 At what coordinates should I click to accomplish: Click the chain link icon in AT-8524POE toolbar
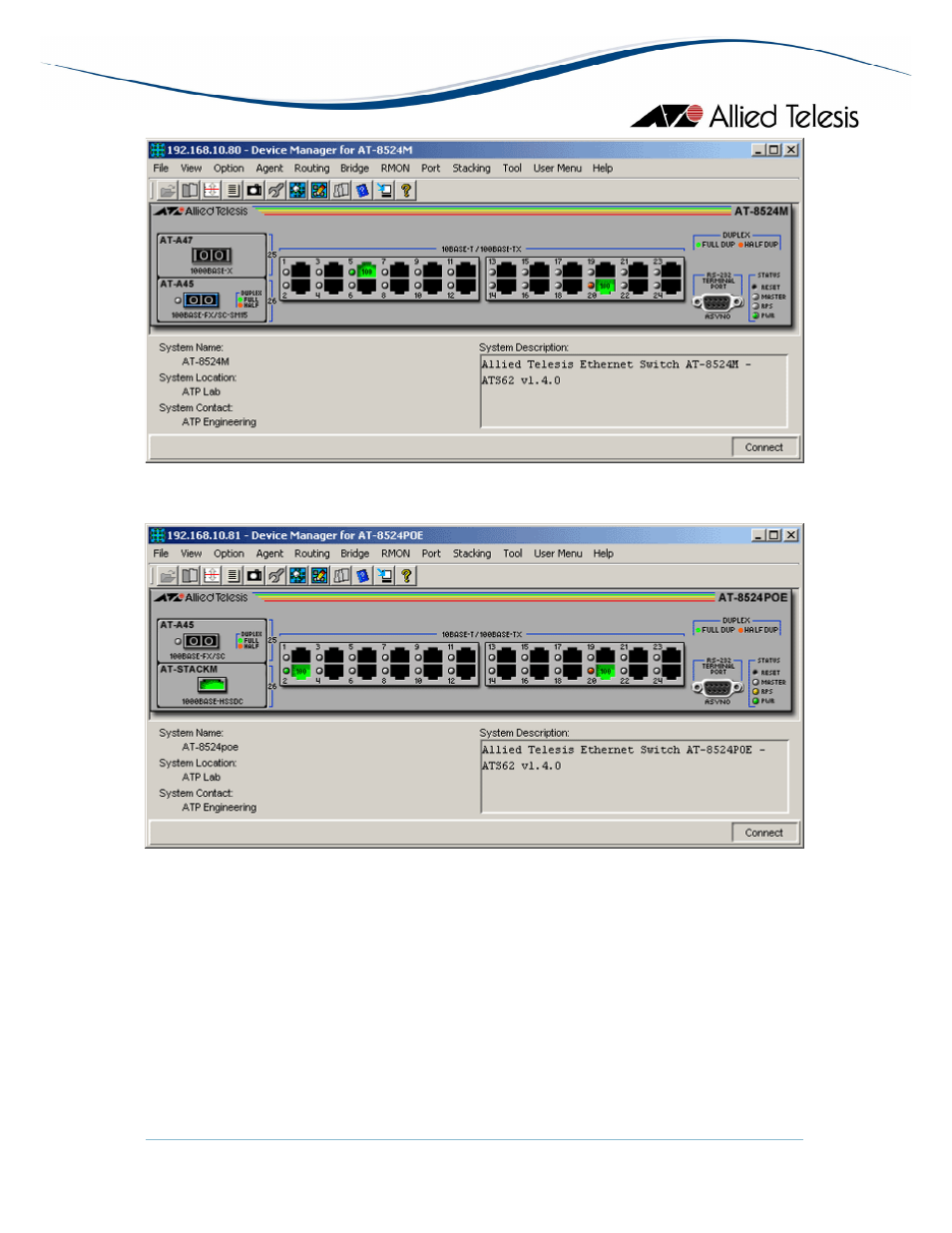coord(276,575)
